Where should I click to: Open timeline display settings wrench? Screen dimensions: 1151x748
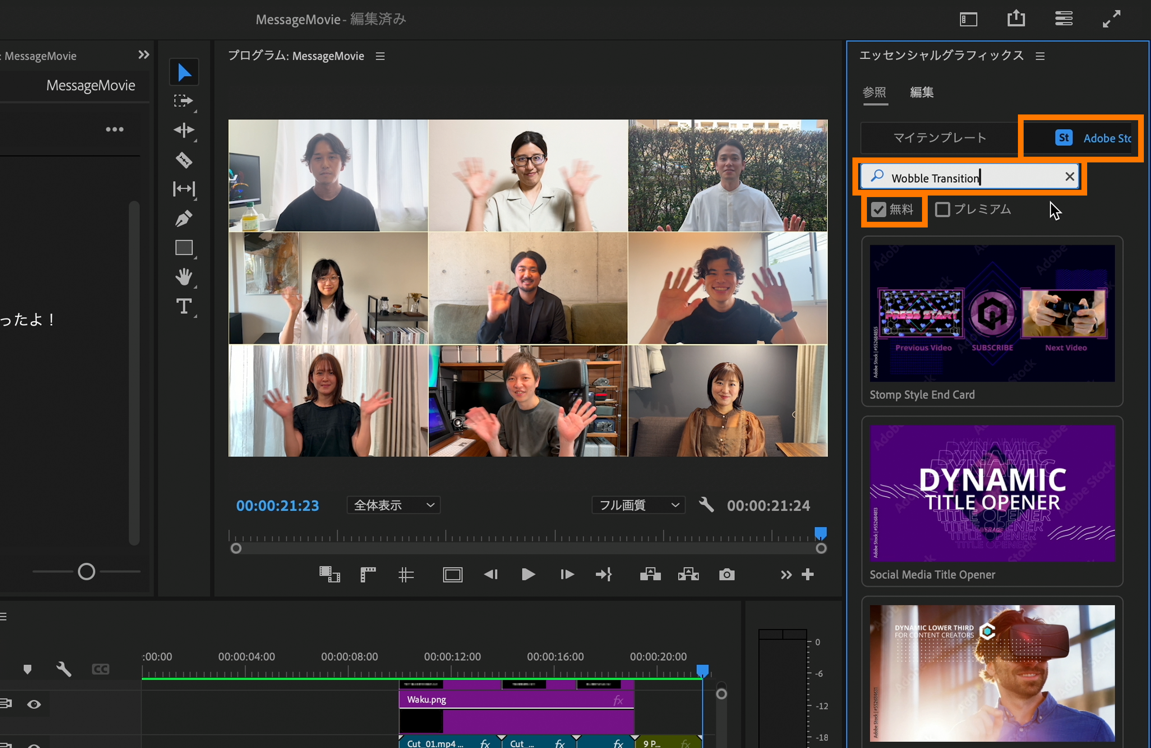[x=64, y=669]
